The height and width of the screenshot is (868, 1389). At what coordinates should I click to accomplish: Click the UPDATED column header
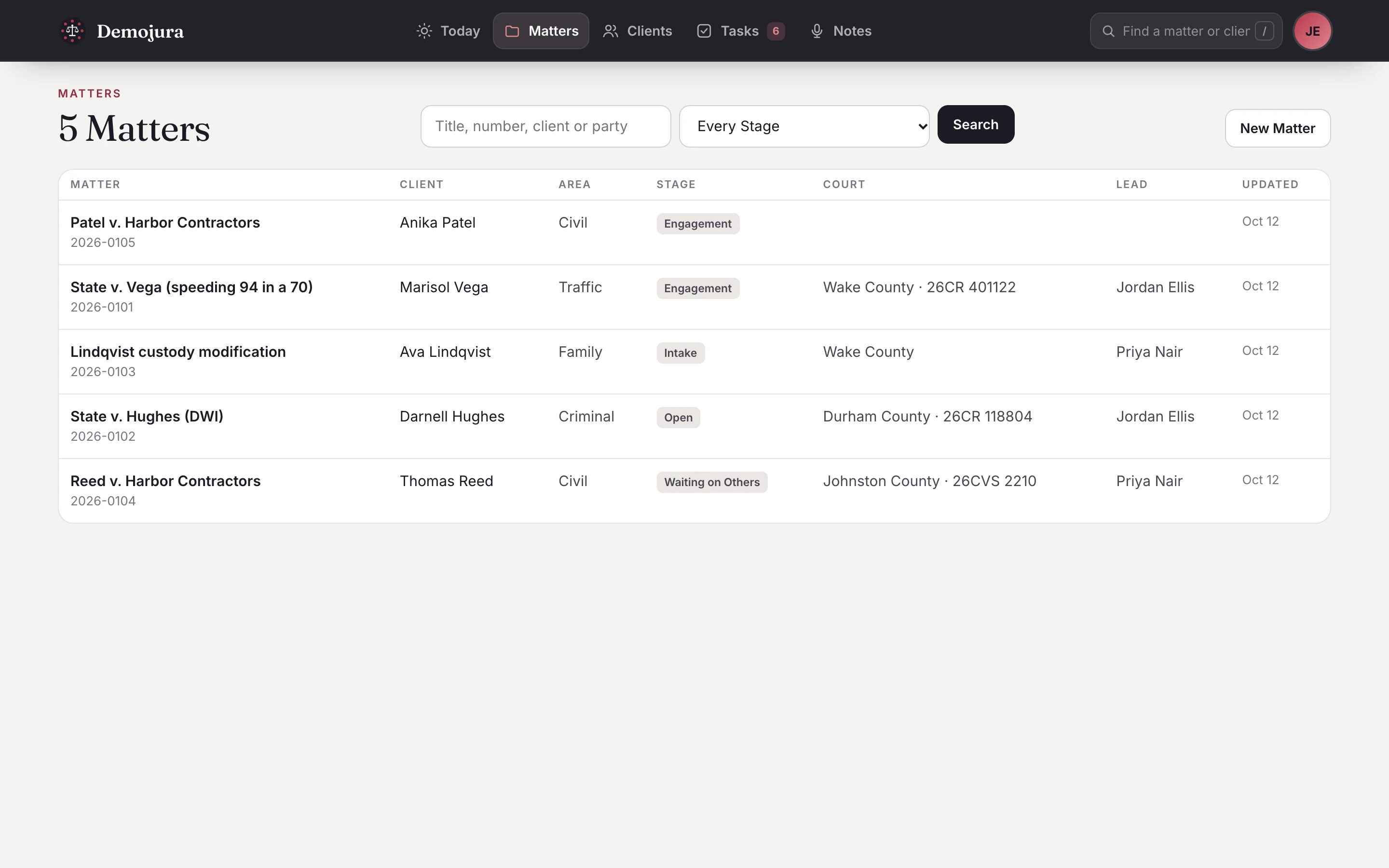(1269, 184)
